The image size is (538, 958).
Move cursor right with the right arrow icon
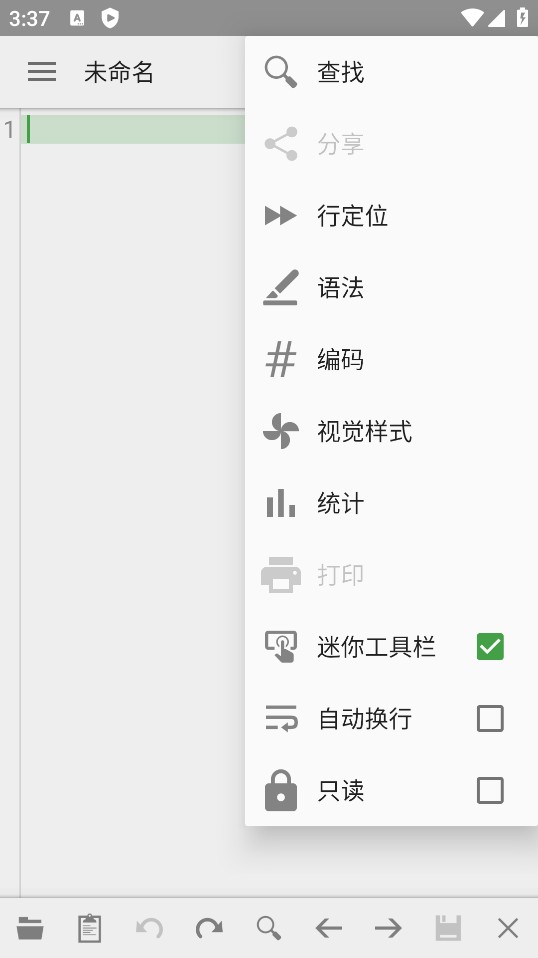tap(388, 928)
